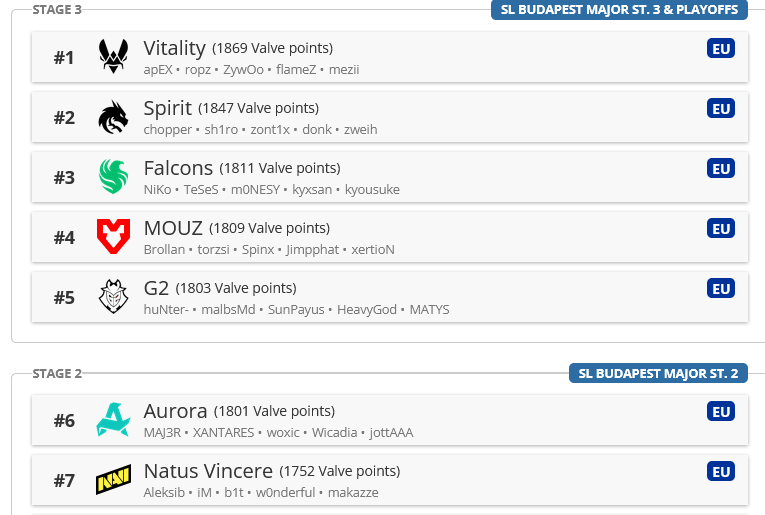Click the G2 samurai logo icon
This screenshot has height=515, width=765.
113,297
